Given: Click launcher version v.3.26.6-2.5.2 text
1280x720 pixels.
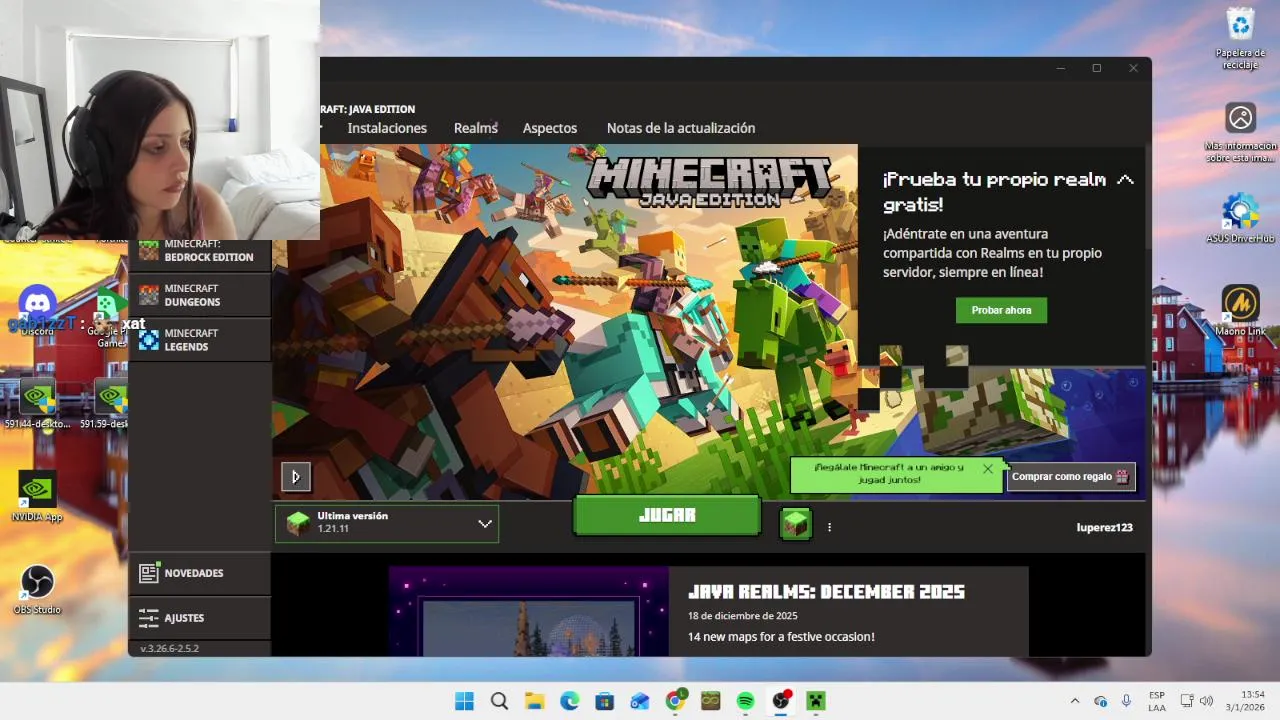Looking at the screenshot, I should [169, 648].
